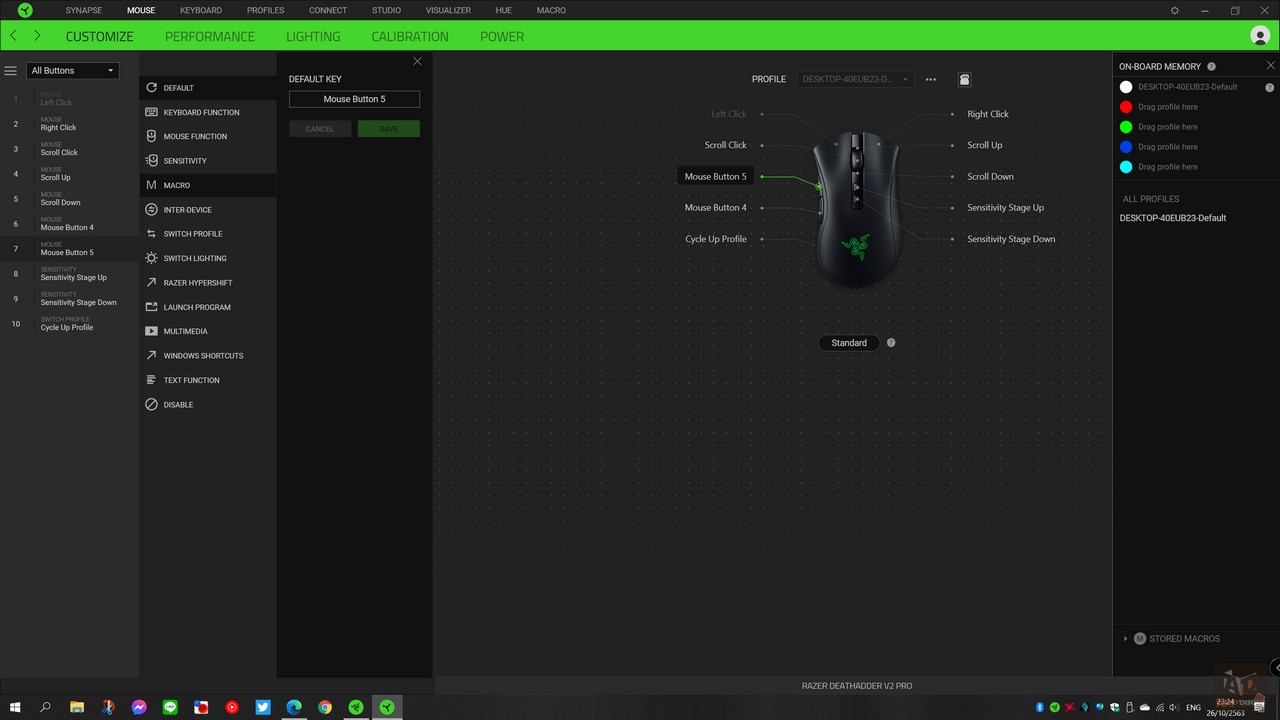
Task: Close the default key assignment panel
Action: (x=417, y=62)
